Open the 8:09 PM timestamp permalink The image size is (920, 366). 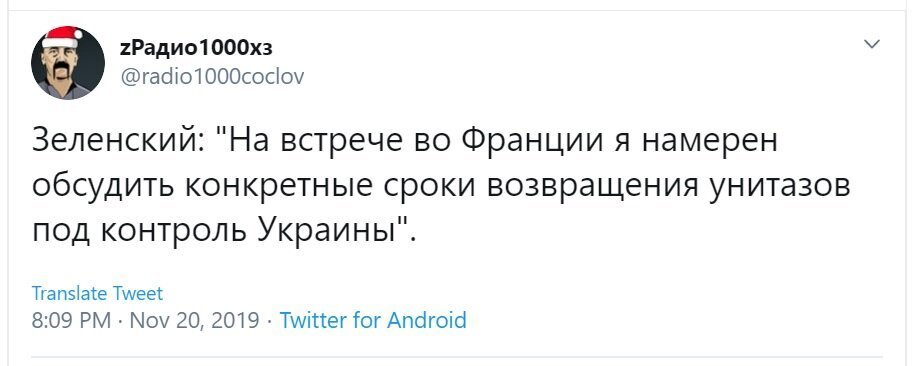71,320
